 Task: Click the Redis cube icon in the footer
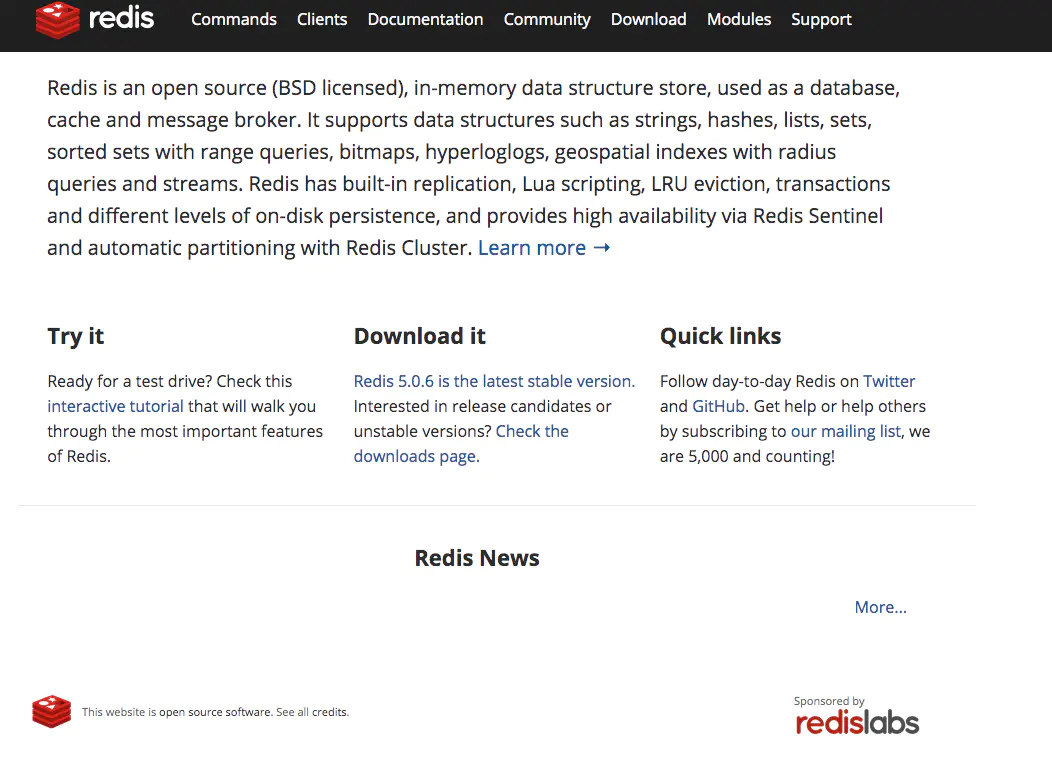[52, 711]
